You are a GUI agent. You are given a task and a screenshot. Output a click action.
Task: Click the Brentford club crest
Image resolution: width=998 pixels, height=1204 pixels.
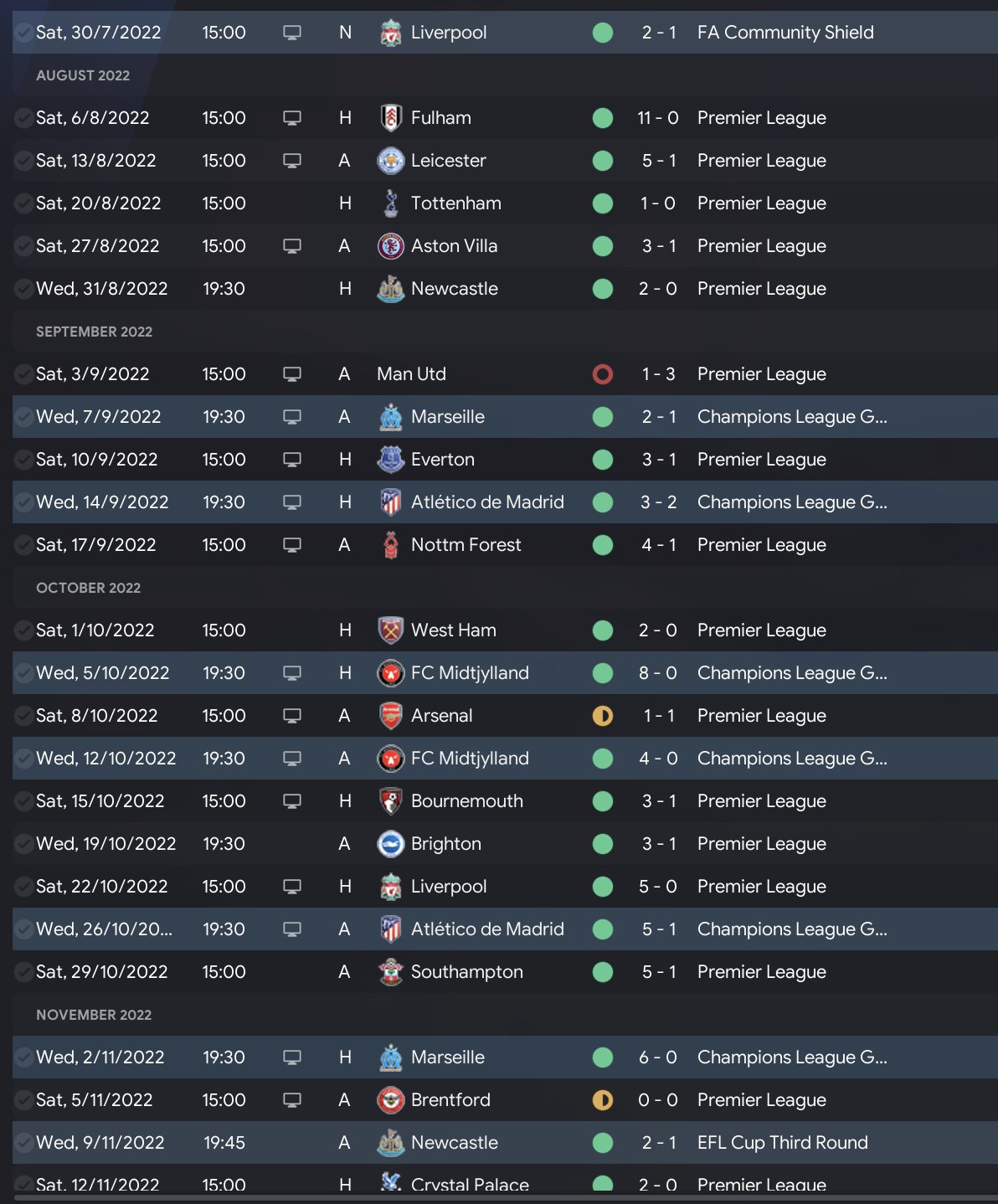[x=390, y=1100]
